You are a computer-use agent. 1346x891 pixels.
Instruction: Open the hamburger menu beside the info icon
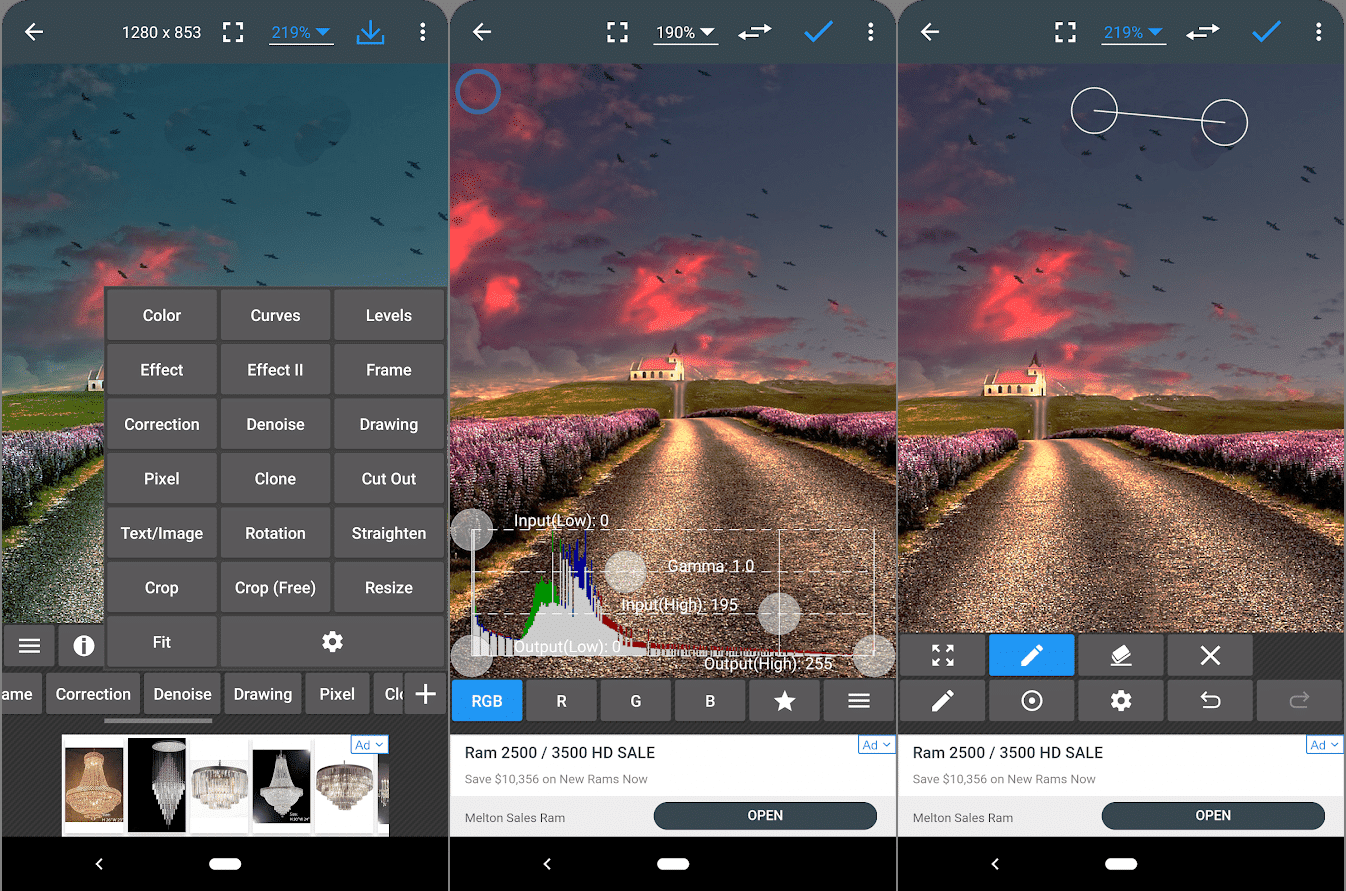click(x=29, y=646)
